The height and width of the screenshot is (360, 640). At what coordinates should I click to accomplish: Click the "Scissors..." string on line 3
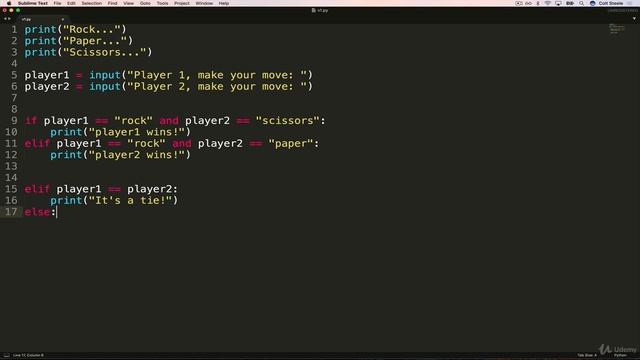[104, 52]
